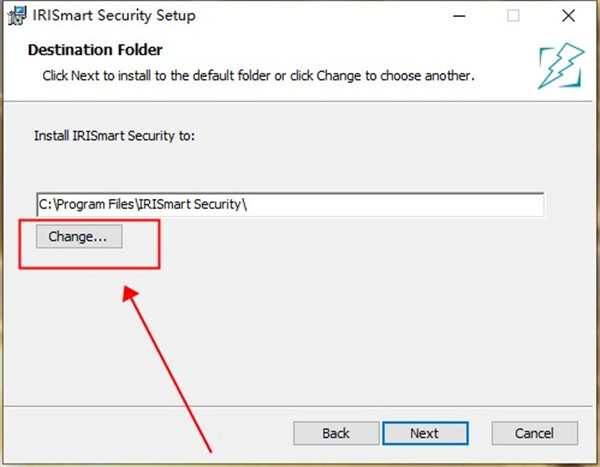Click "C:\Program Files" text in the path box
The image size is (600, 467).
88,204
